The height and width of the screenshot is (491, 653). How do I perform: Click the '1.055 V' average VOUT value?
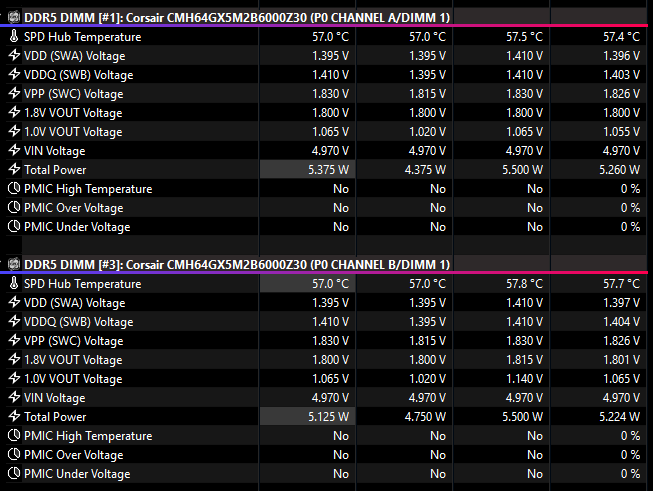click(x=621, y=132)
